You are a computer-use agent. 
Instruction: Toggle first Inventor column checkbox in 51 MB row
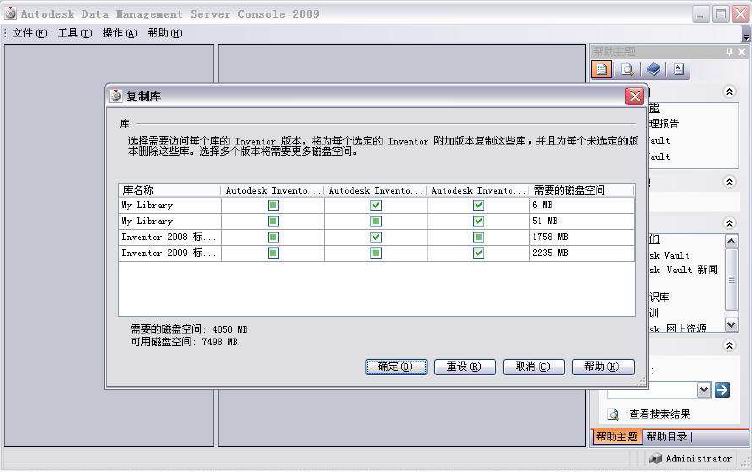click(x=273, y=221)
